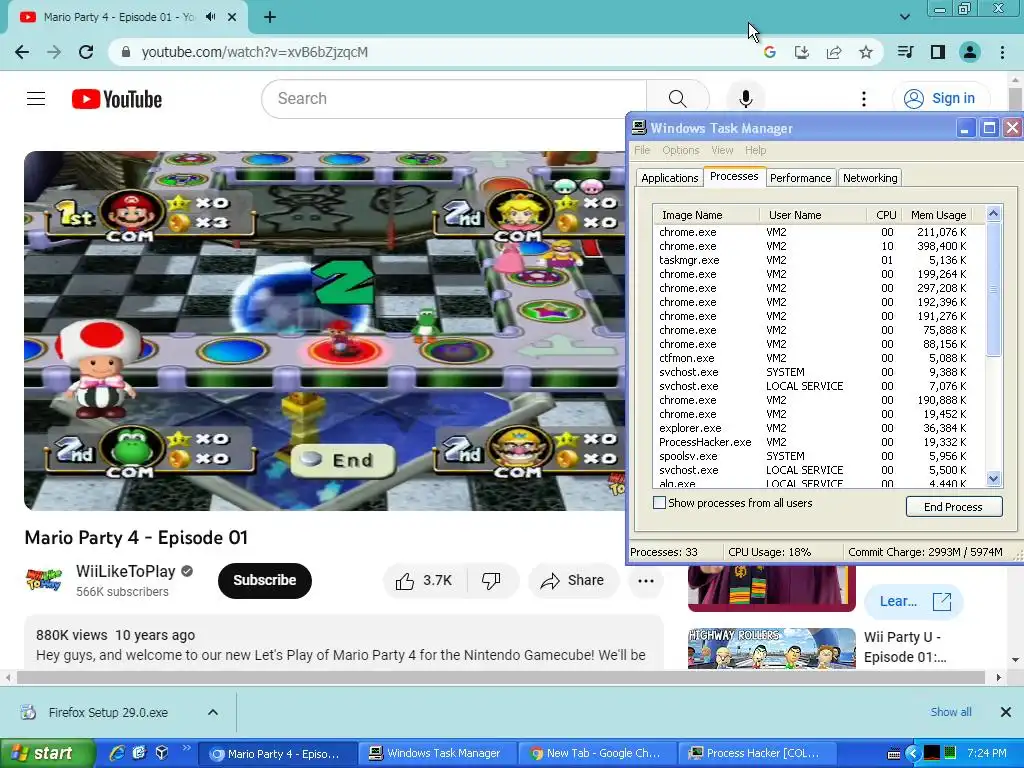Click the green tray icon beside the clock

pyautogui.click(x=950, y=753)
